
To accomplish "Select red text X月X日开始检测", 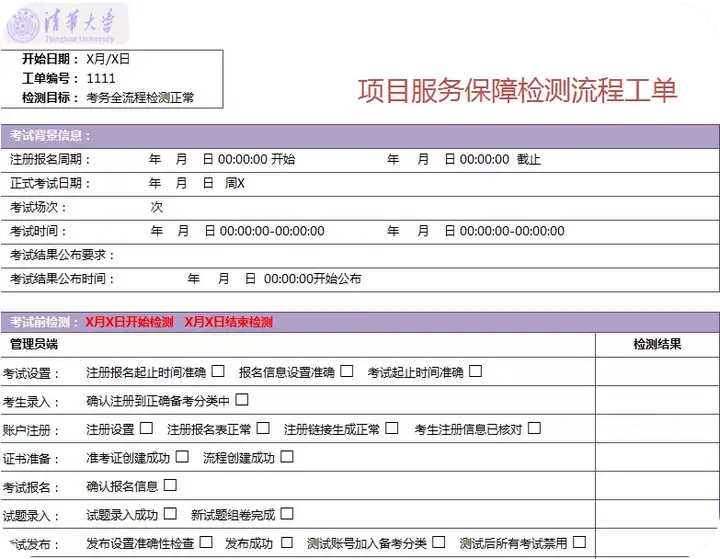I will click(x=129, y=322).
